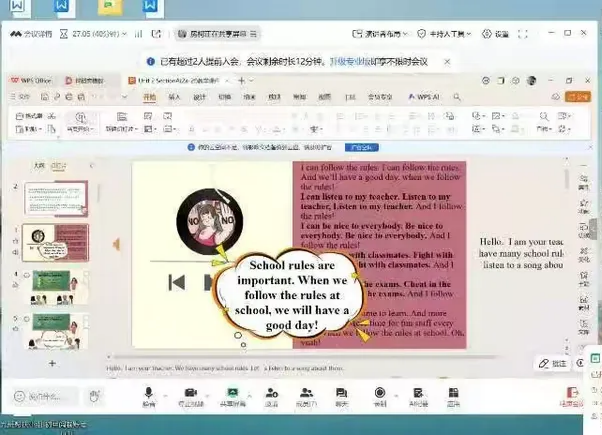602x435 pixels.
Task: Expand the recording options arrow
Action: [x=396, y=395]
